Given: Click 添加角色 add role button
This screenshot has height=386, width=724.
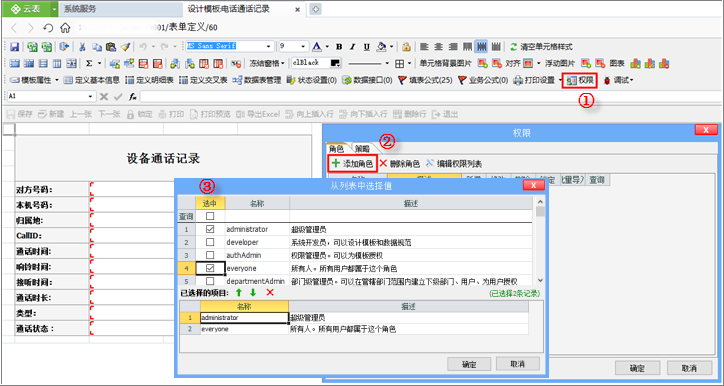Looking at the screenshot, I should pyautogui.click(x=352, y=163).
